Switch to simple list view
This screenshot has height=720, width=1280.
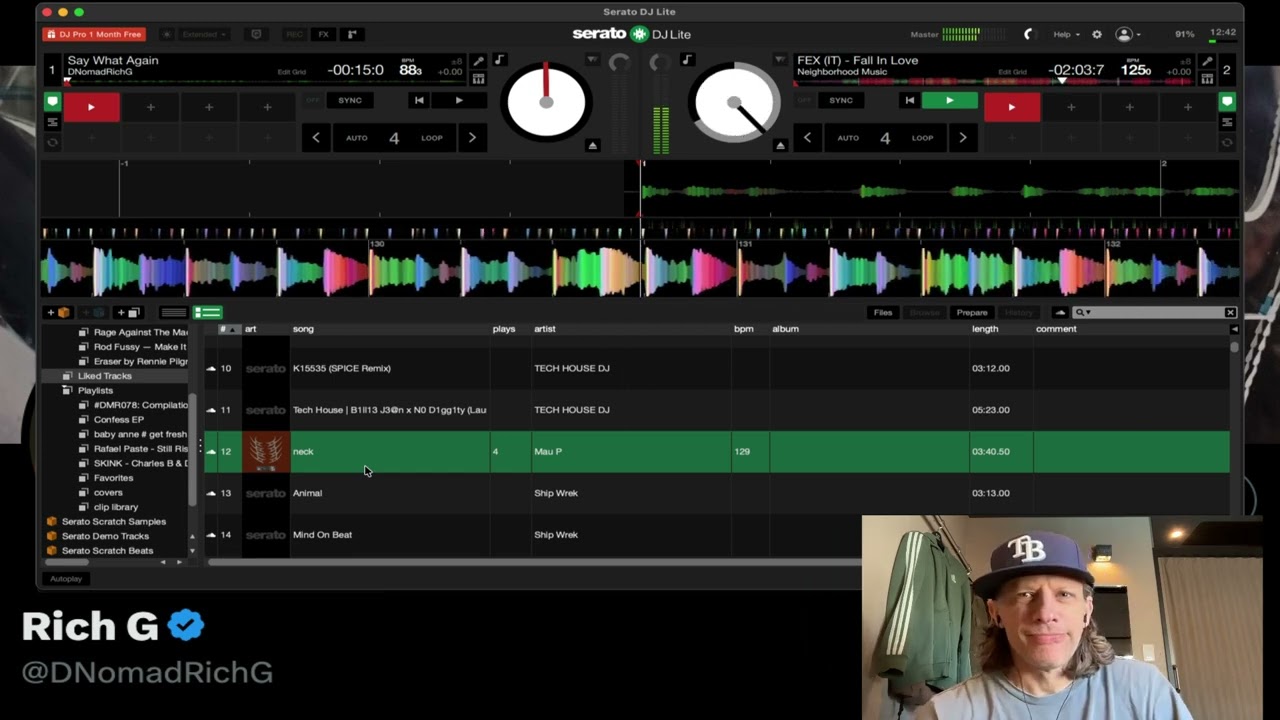[x=174, y=313]
